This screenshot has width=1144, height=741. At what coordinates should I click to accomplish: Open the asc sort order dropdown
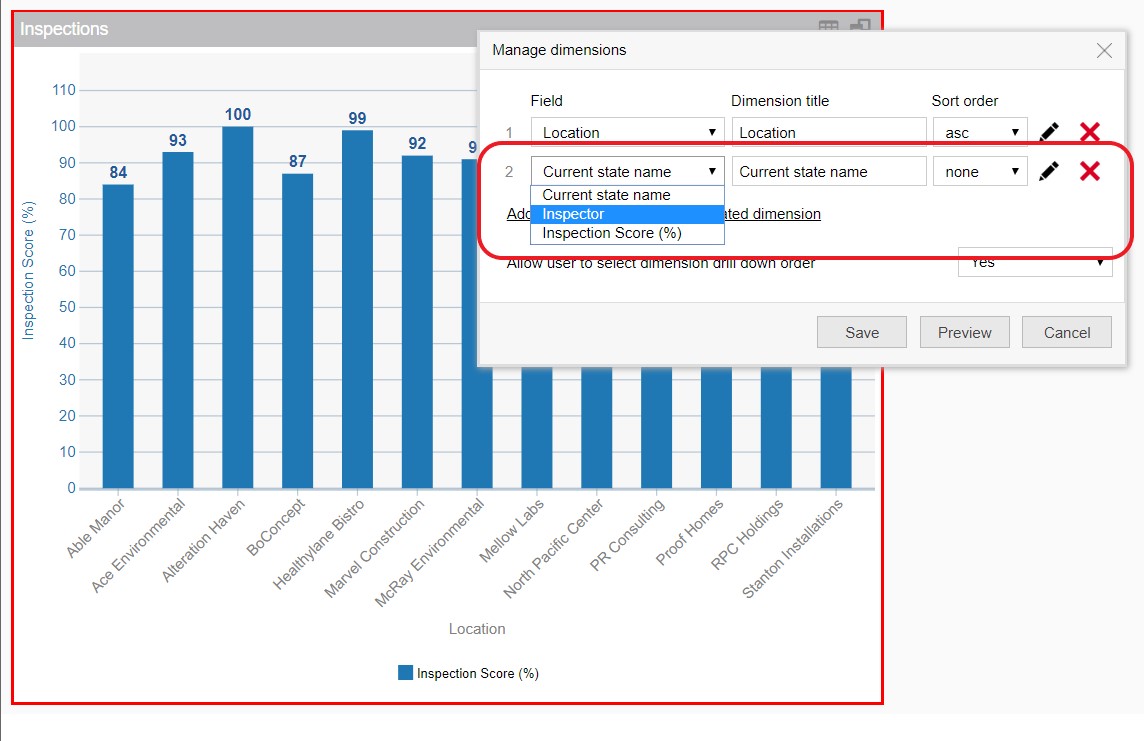tap(979, 132)
